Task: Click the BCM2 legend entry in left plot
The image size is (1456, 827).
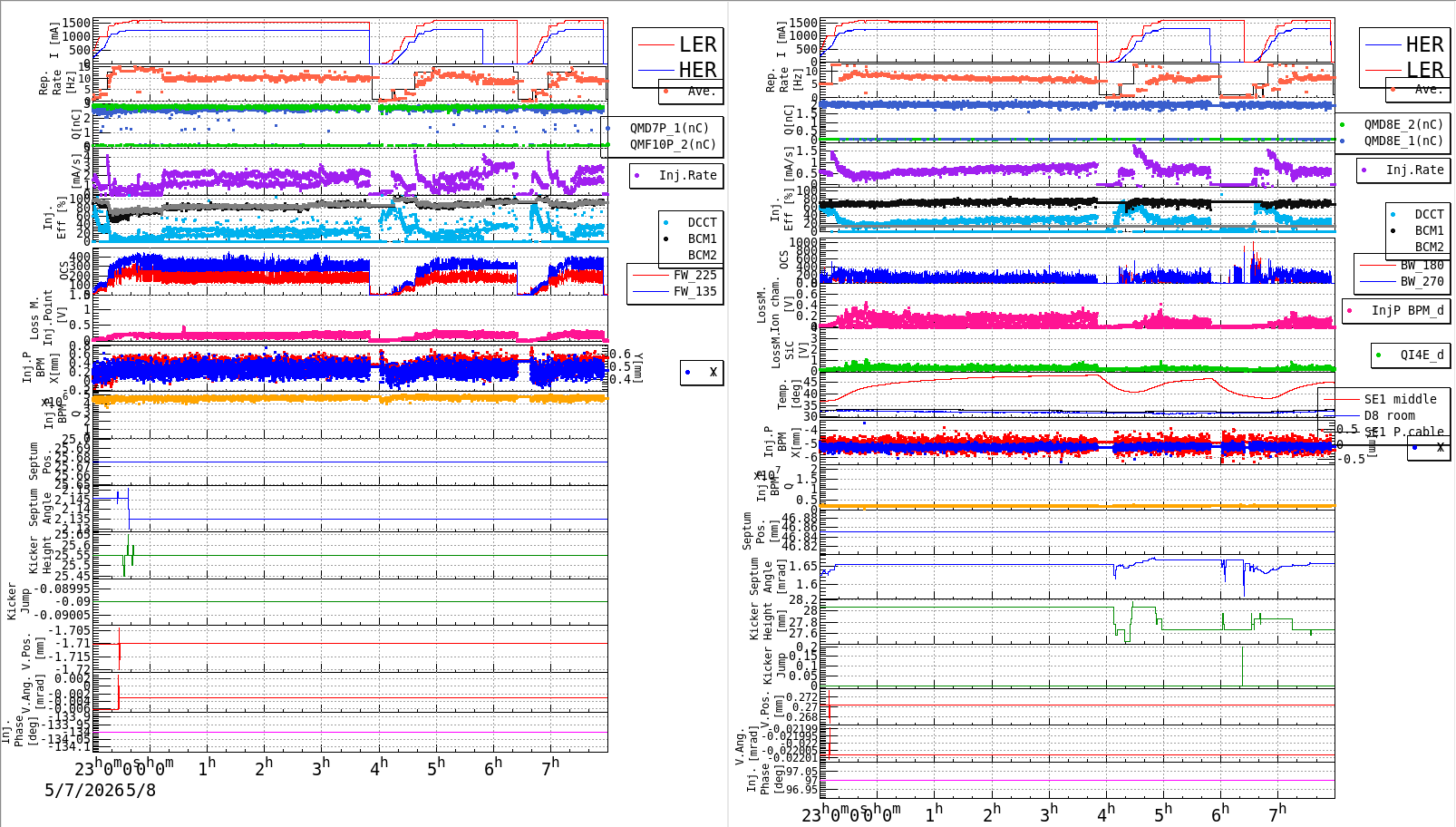Action: coord(702,255)
